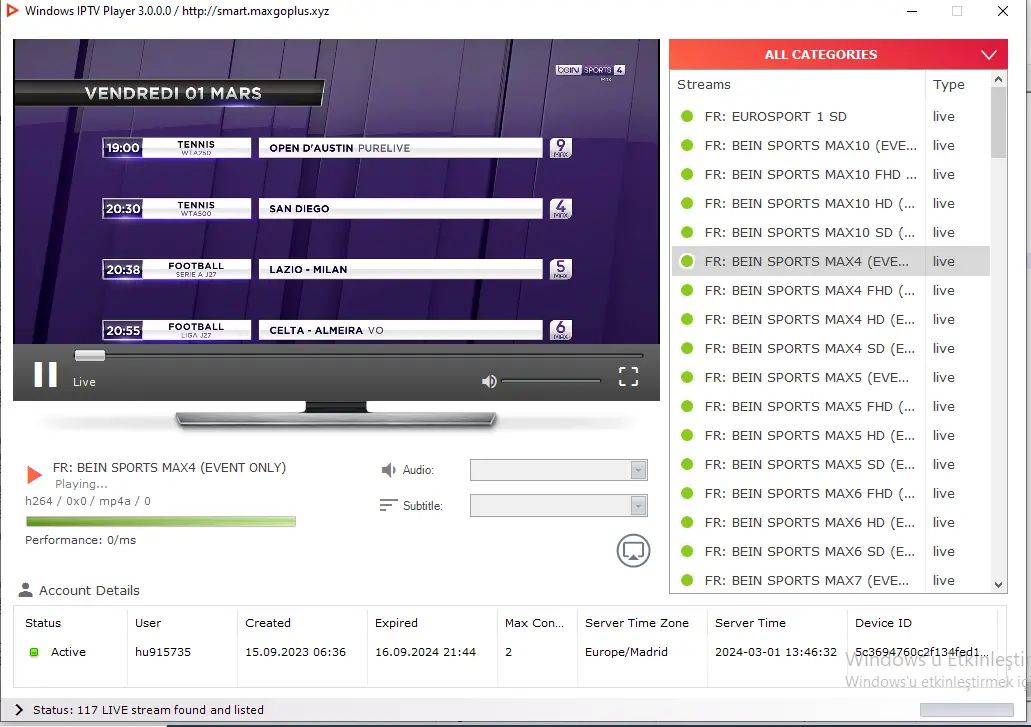Select FR: BEIN SPORTS MAX10 (EVE... stream

(x=830, y=145)
